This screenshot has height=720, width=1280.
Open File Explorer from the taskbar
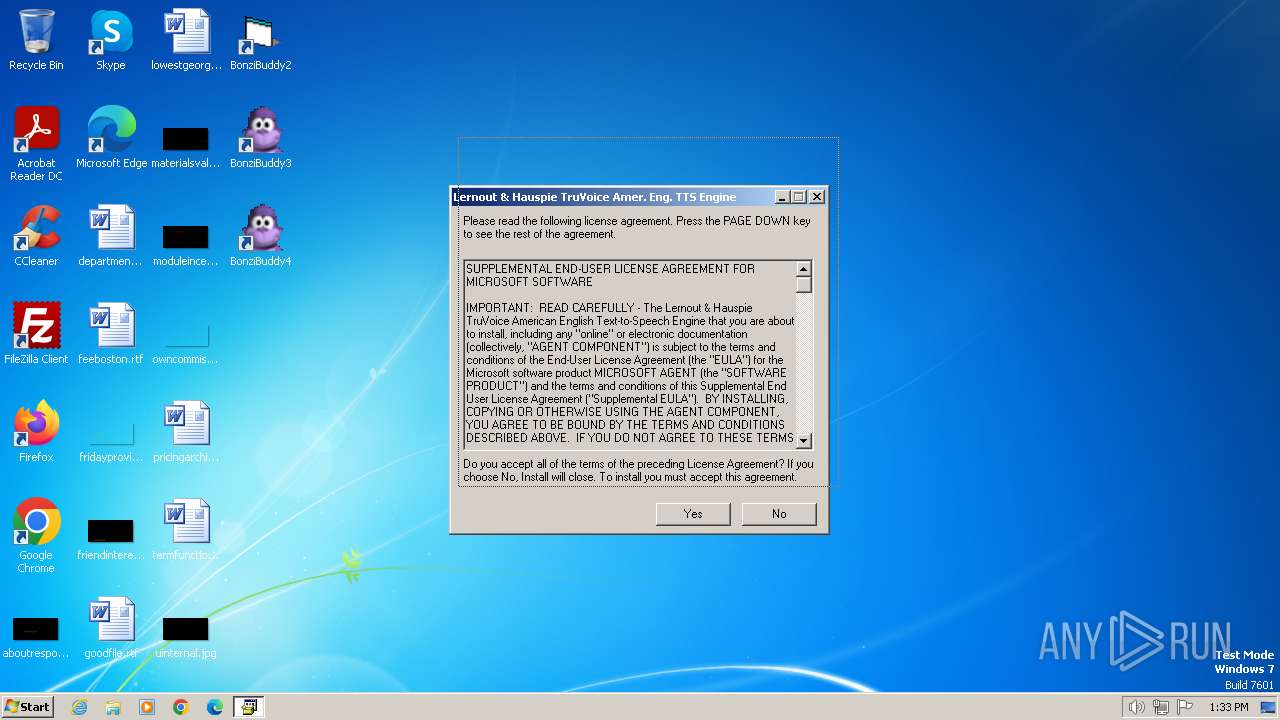[113, 707]
